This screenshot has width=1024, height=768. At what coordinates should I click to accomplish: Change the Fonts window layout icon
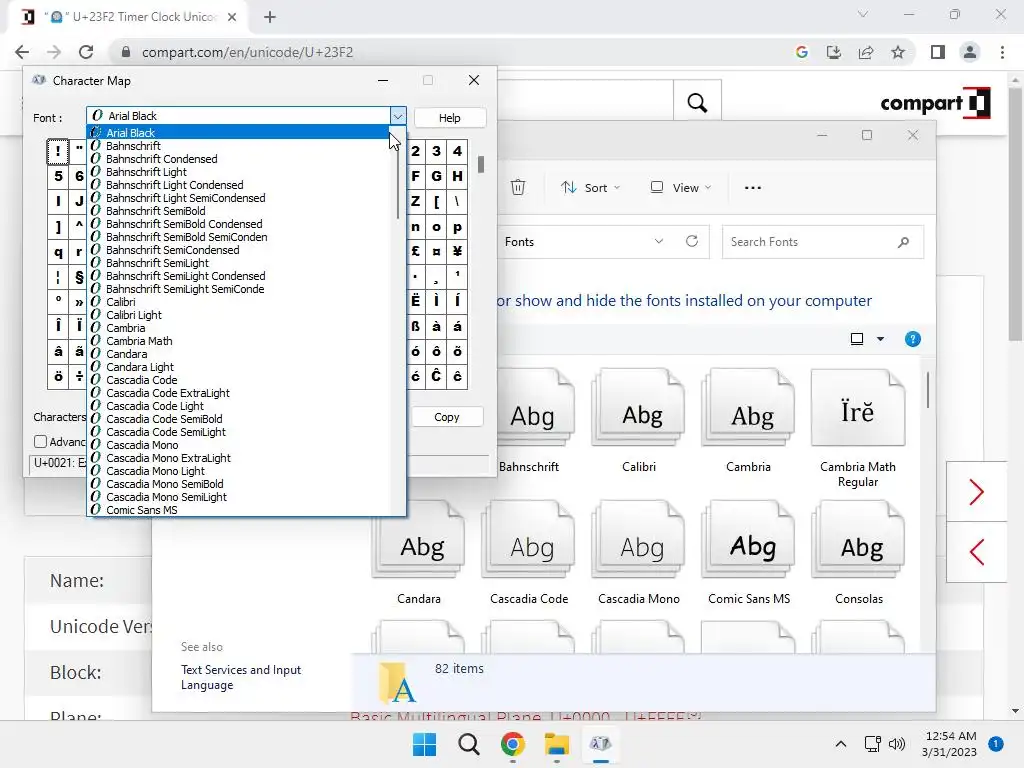pyautogui.click(x=857, y=339)
